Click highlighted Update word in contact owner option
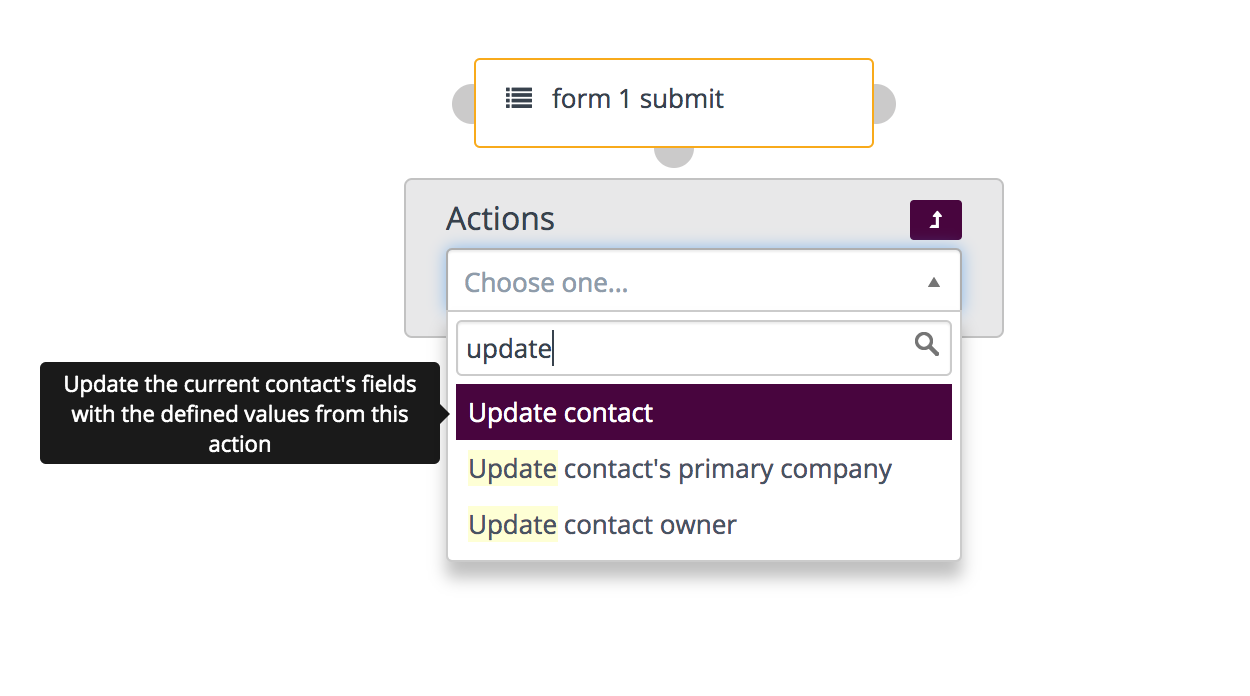Viewport: 1250px width, 696px height. pyautogui.click(x=512, y=525)
